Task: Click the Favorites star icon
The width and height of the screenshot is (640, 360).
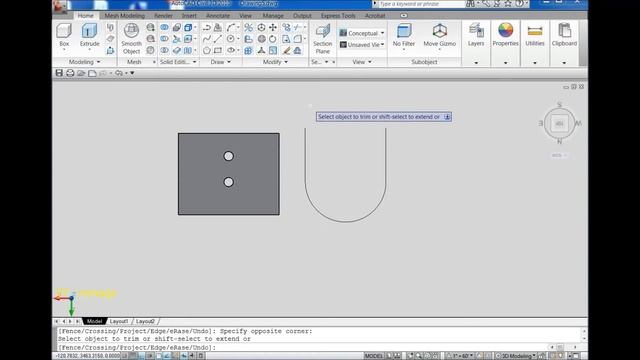Action: pyautogui.click(x=508, y=4)
